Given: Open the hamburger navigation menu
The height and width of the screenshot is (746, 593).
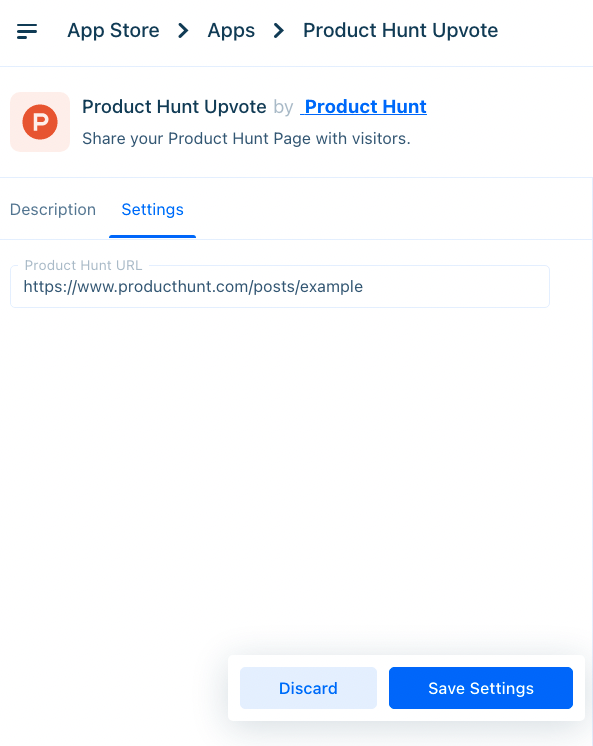Looking at the screenshot, I should pos(27,31).
